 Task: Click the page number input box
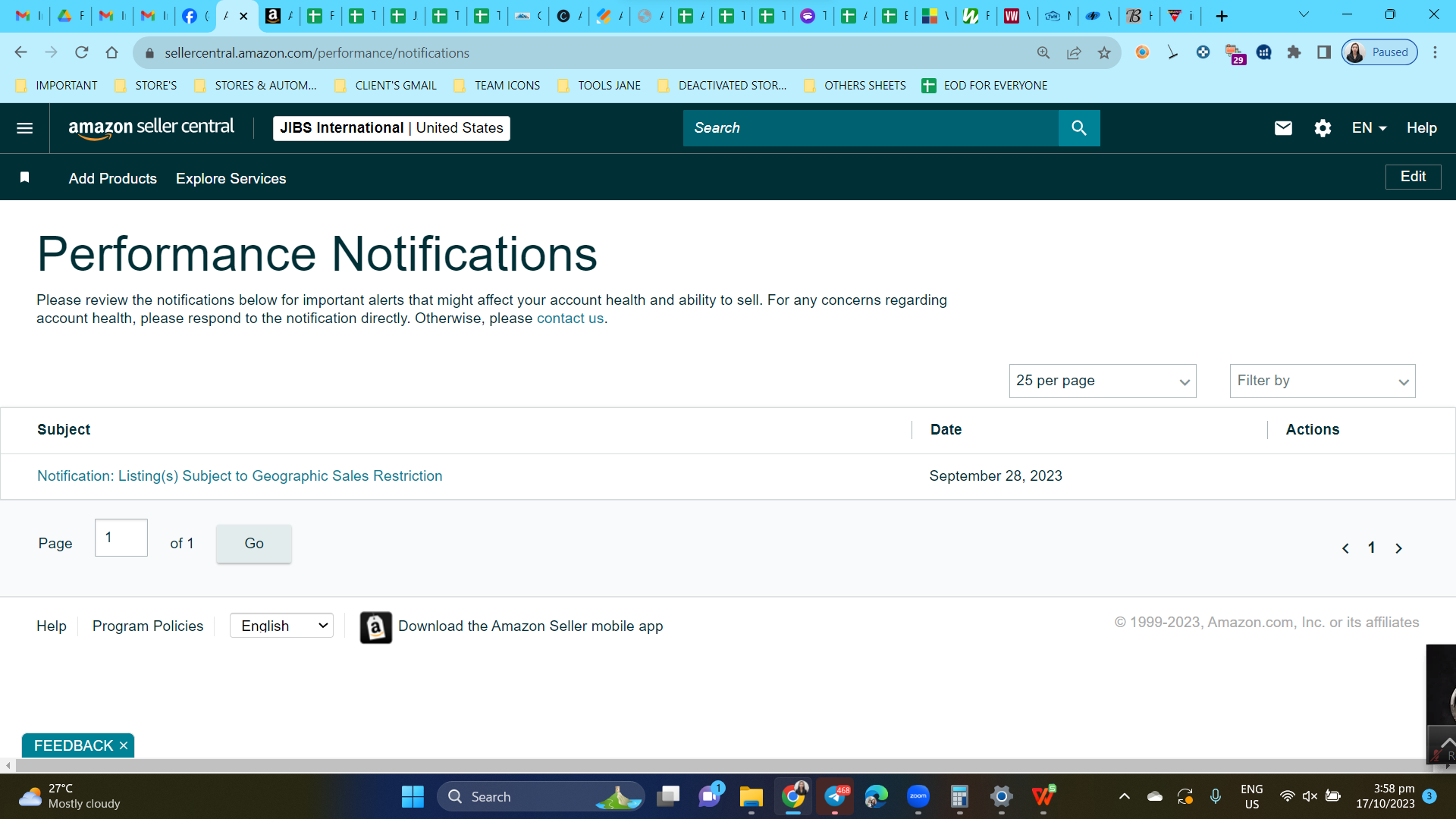pos(121,538)
